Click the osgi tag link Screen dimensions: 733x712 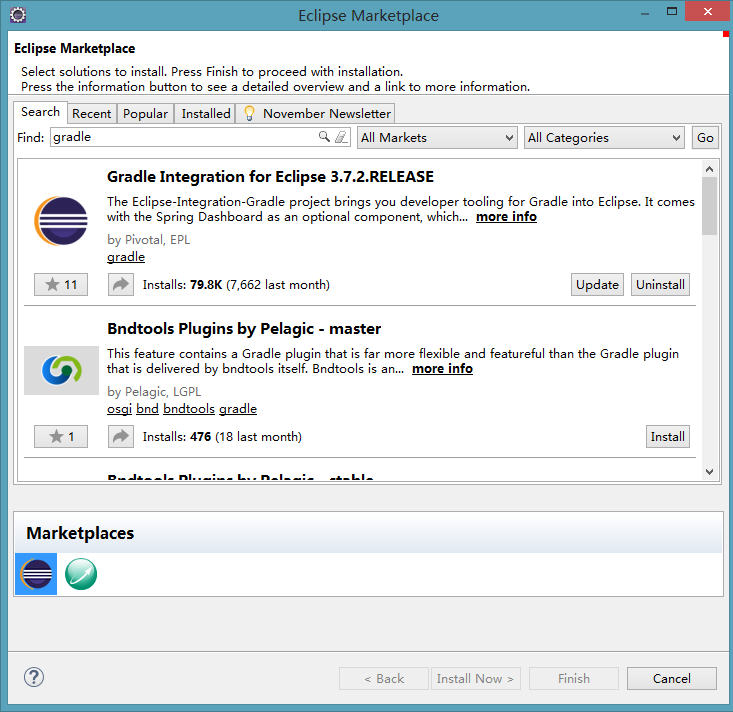coord(119,409)
